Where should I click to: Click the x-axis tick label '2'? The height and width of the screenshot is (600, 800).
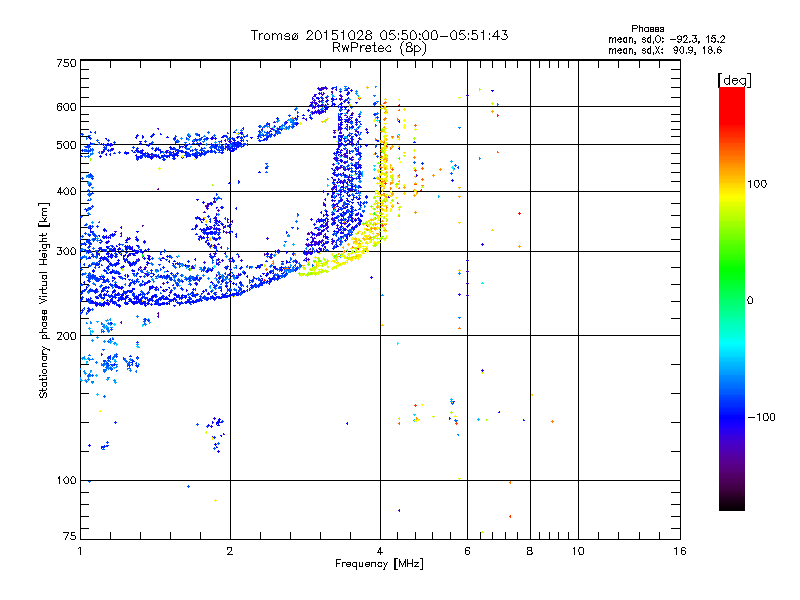230,551
